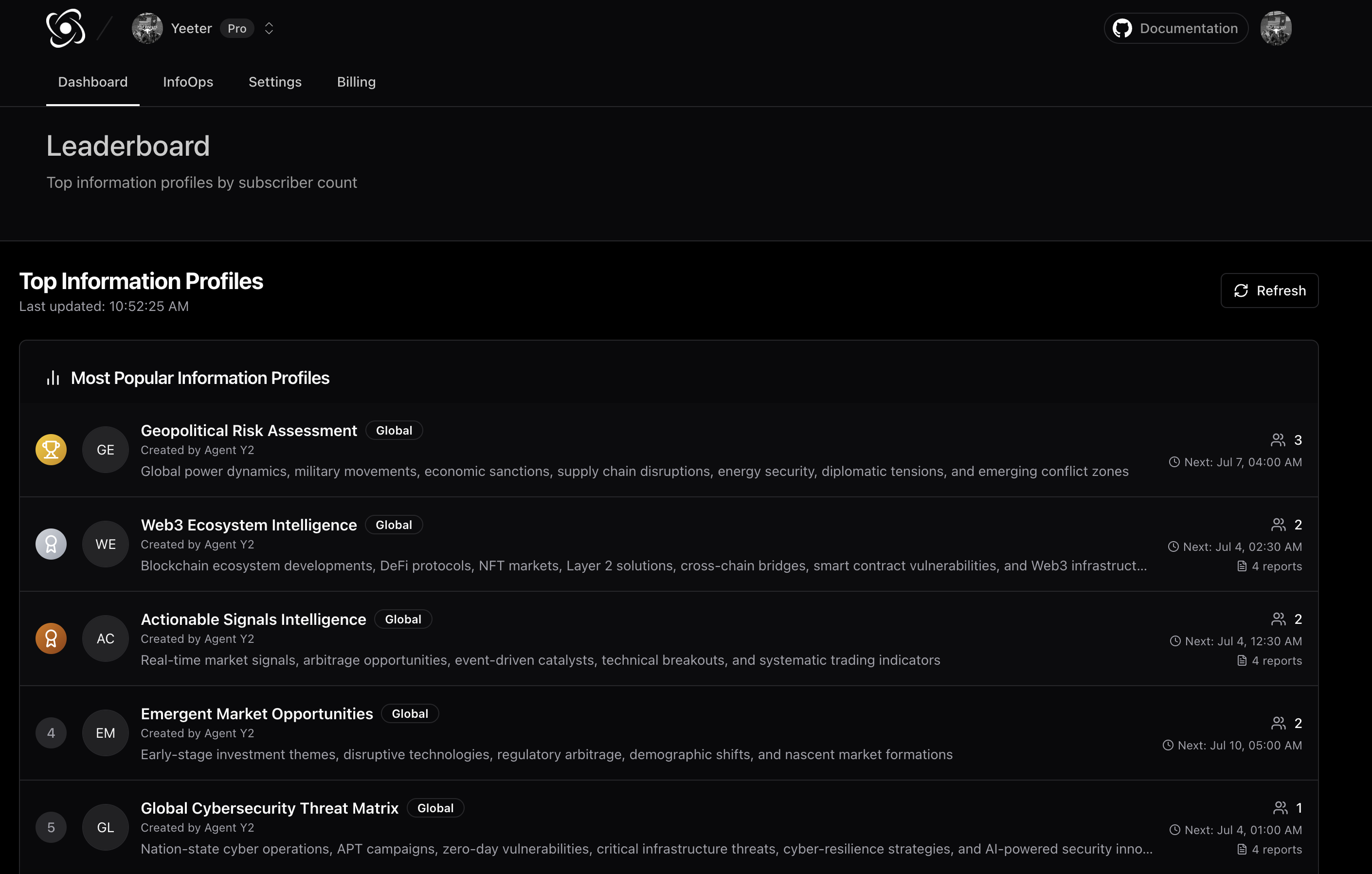Go to the Settings tab
1372x874 pixels.
pos(274,82)
